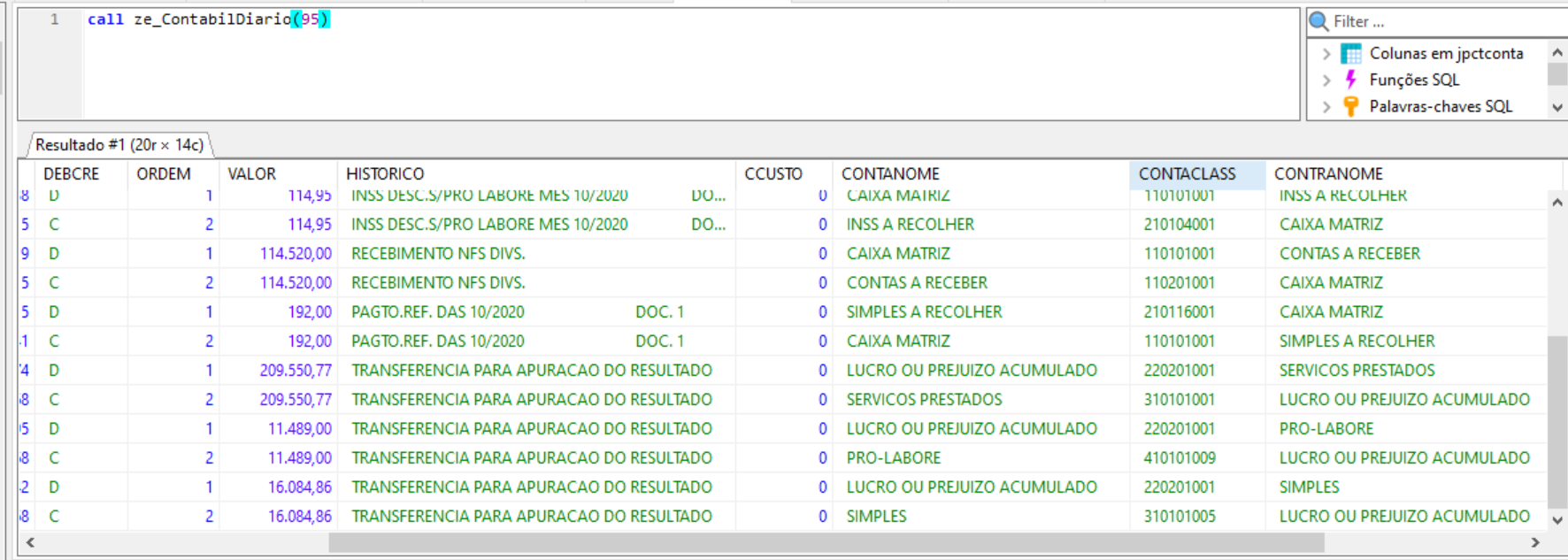Click the Palavras-chaves SQL key icon
Image resolution: width=1568 pixels, height=560 pixels.
[x=1351, y=106]
